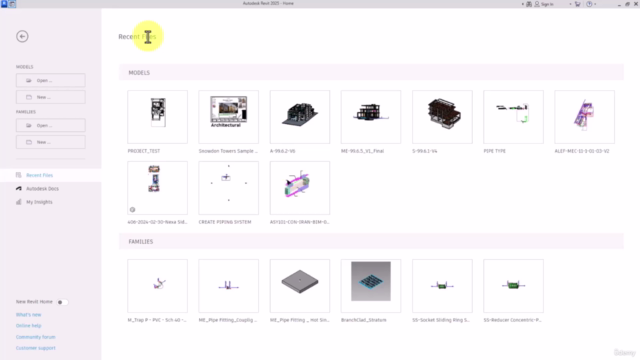Click the Autodesk Docs icon
Viewport: 640px width, 360px height.
point(18,189)
